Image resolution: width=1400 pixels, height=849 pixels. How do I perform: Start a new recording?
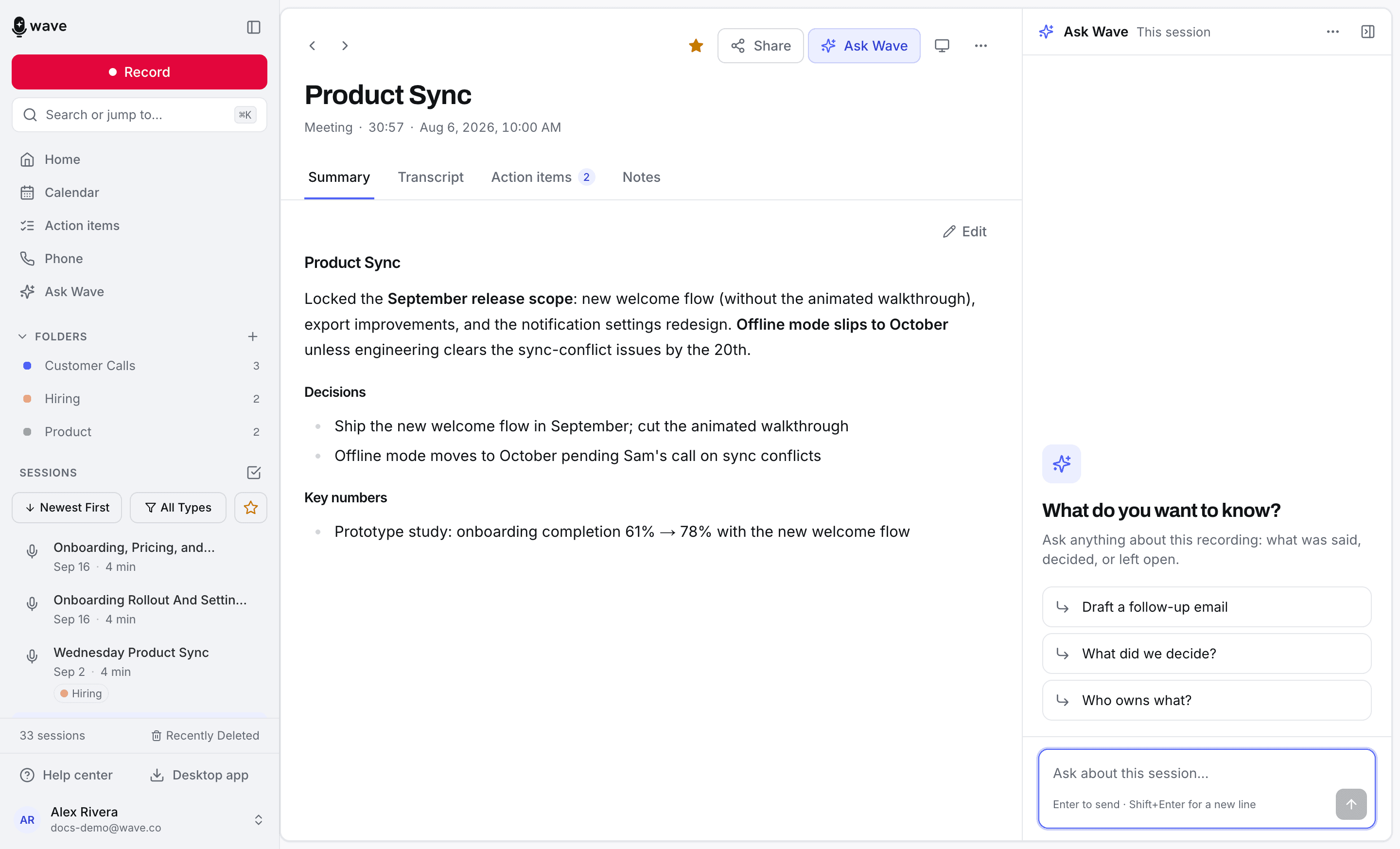[x=139, y=72]
